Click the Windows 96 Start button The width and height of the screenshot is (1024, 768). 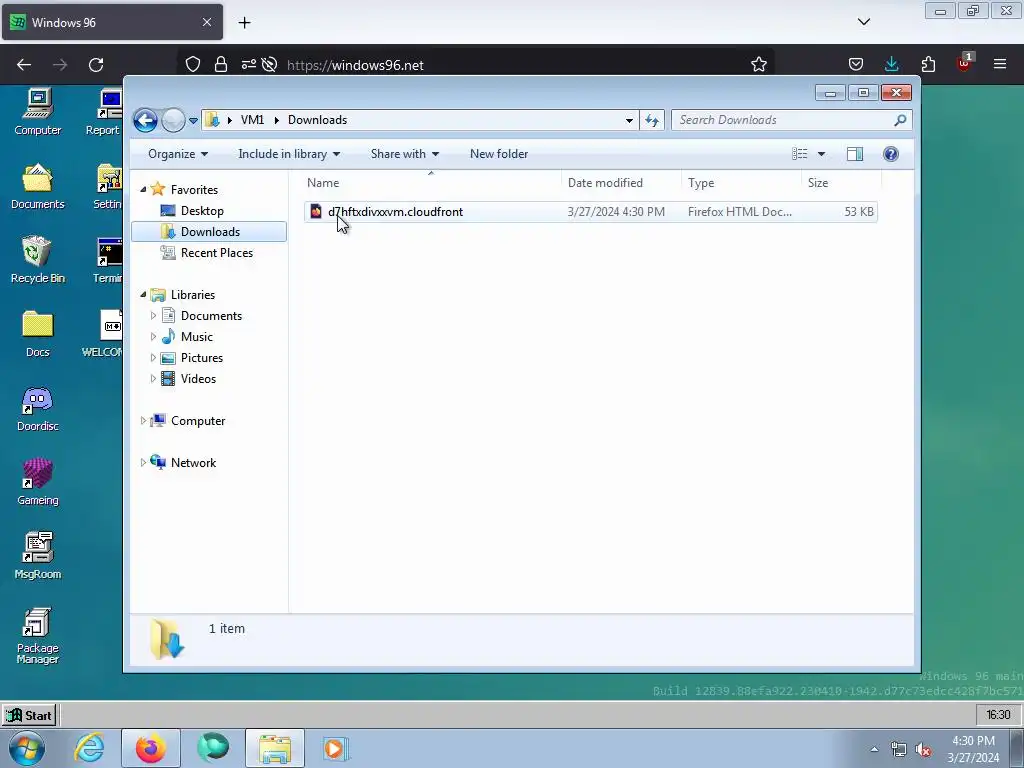[29, 715]
